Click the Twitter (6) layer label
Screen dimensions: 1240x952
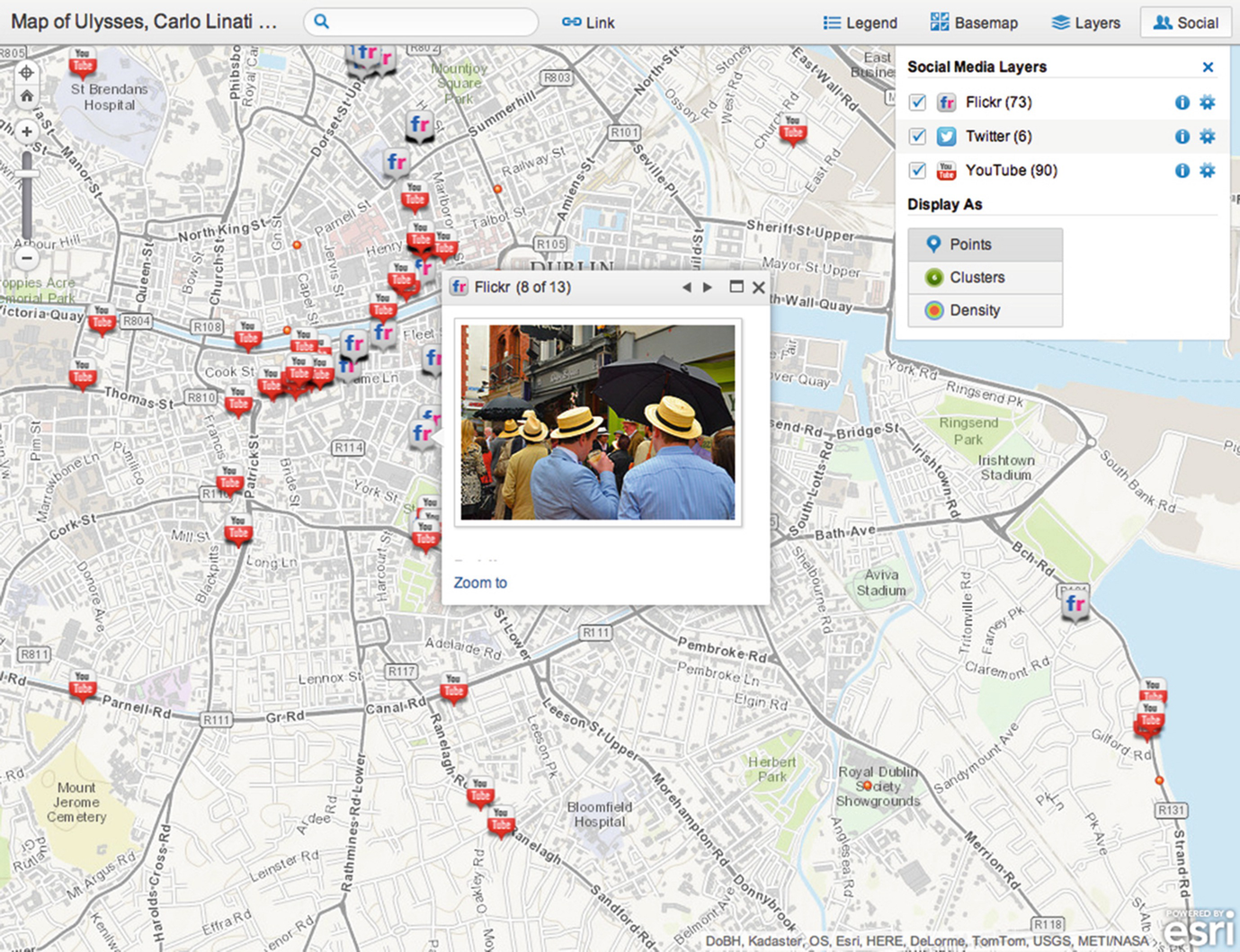coord(998,137)
